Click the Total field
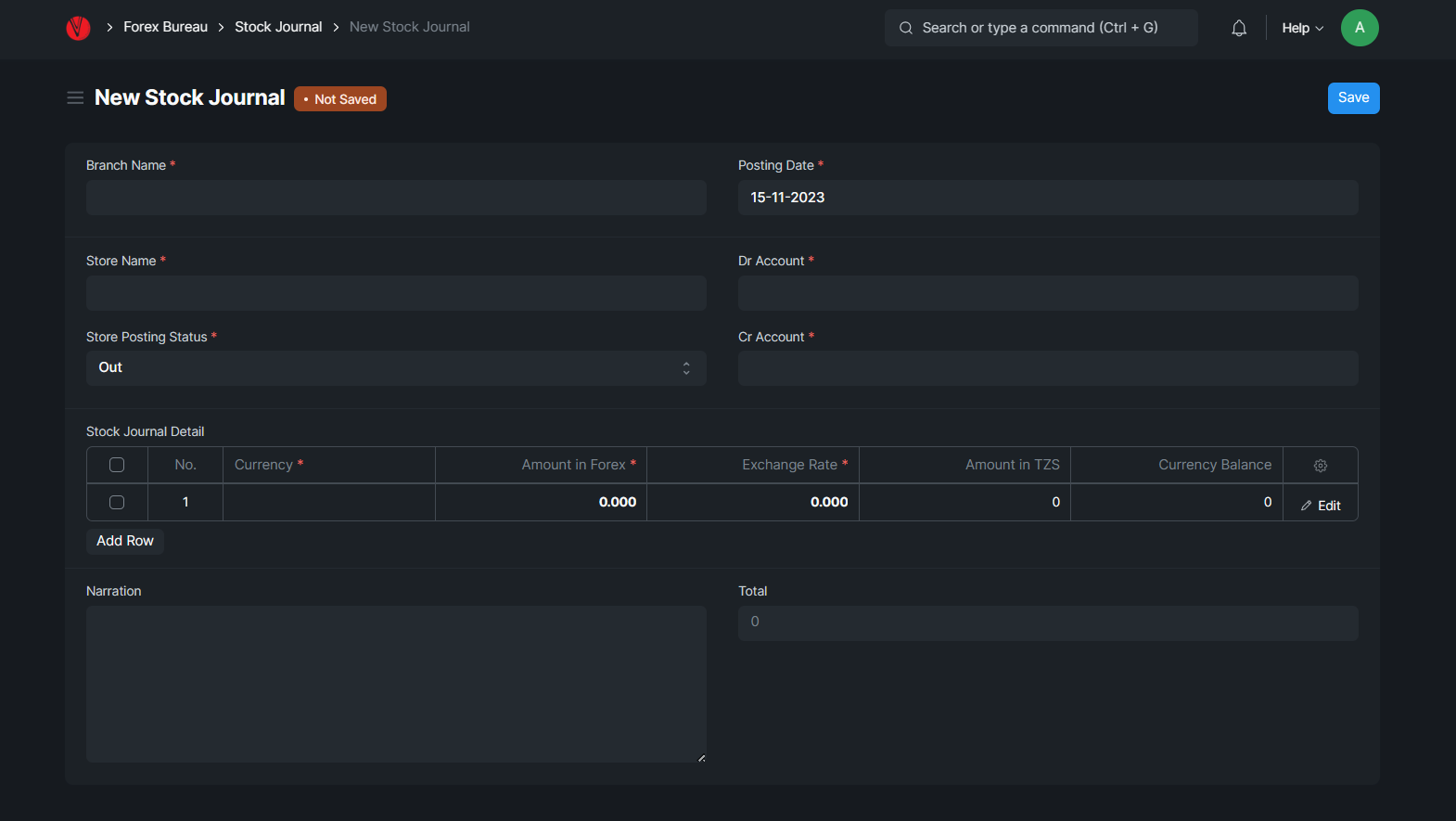This screenshot has width=1456, height=821. click(x=1048, y=623)
